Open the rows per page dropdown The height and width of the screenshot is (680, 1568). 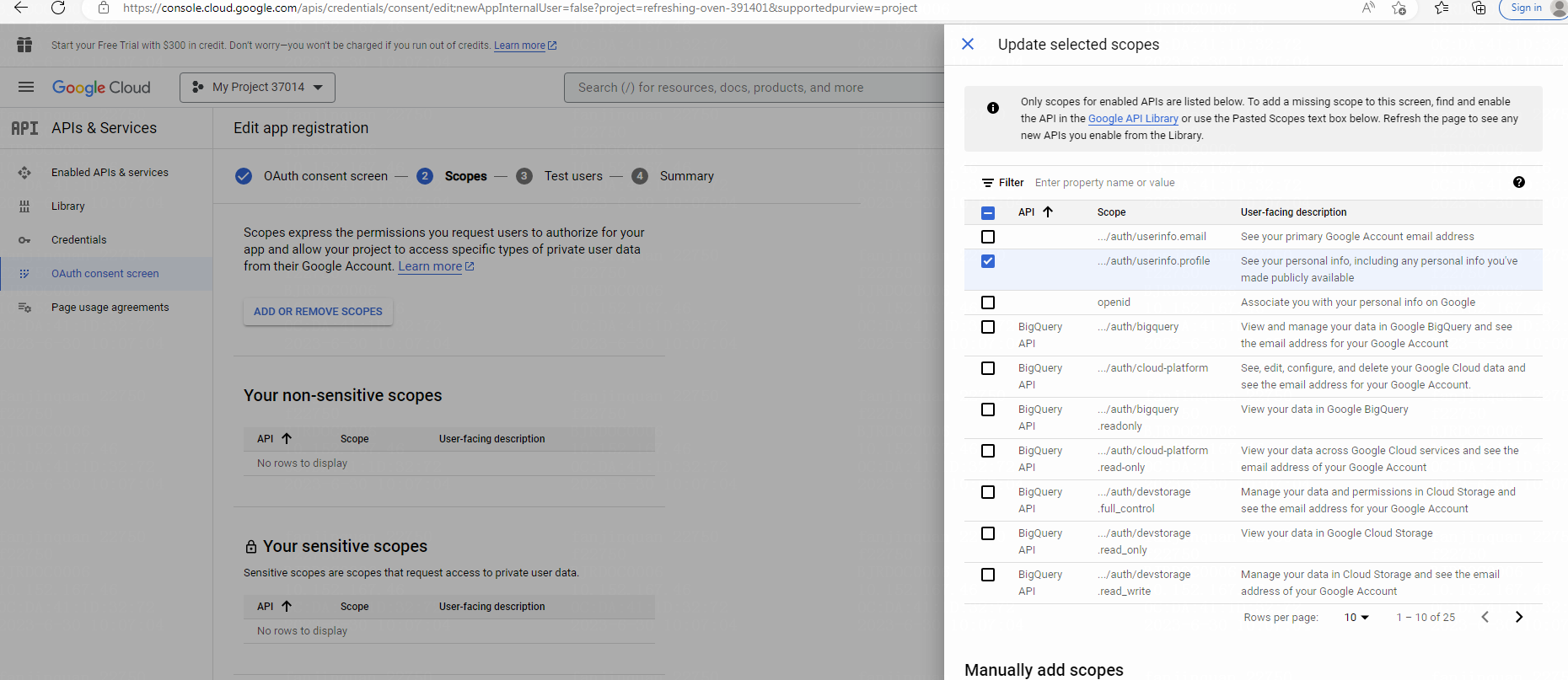click(x=1356, y=618)
